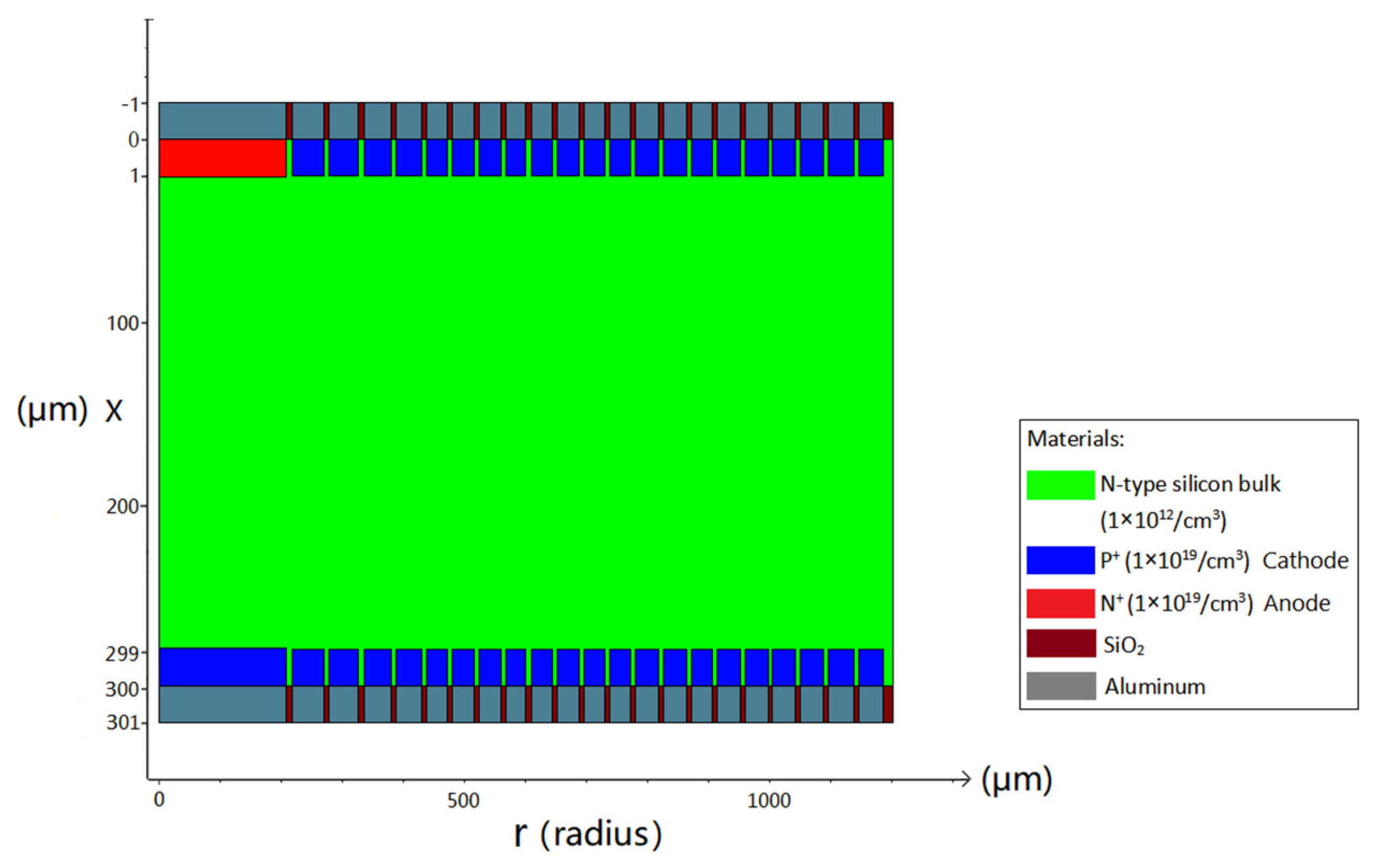Screen dimensions: 1378x868
Task: Click the 'r (radius)' axis label
Action: coord(588,834)
